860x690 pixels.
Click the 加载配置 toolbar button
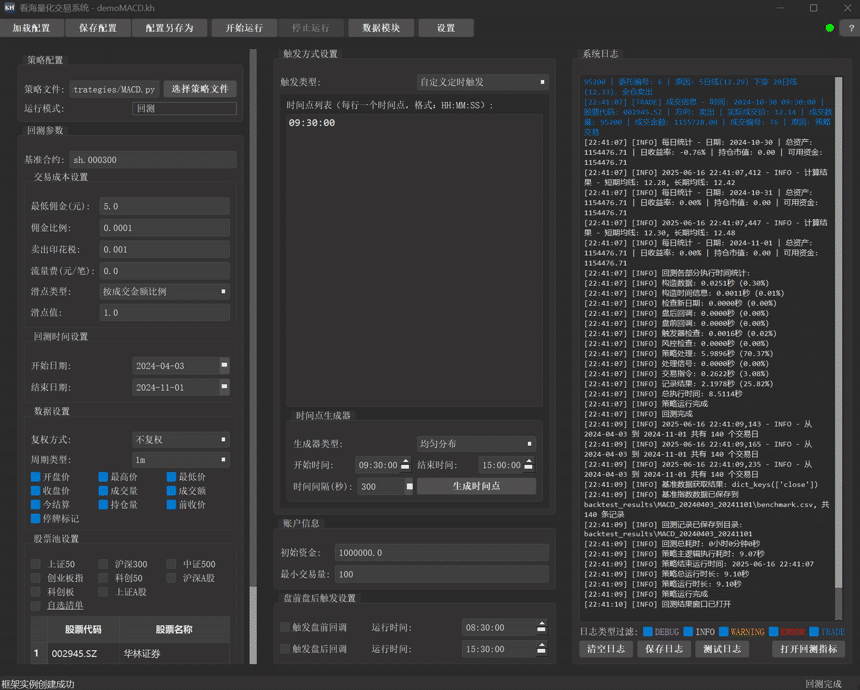point(31,28)
